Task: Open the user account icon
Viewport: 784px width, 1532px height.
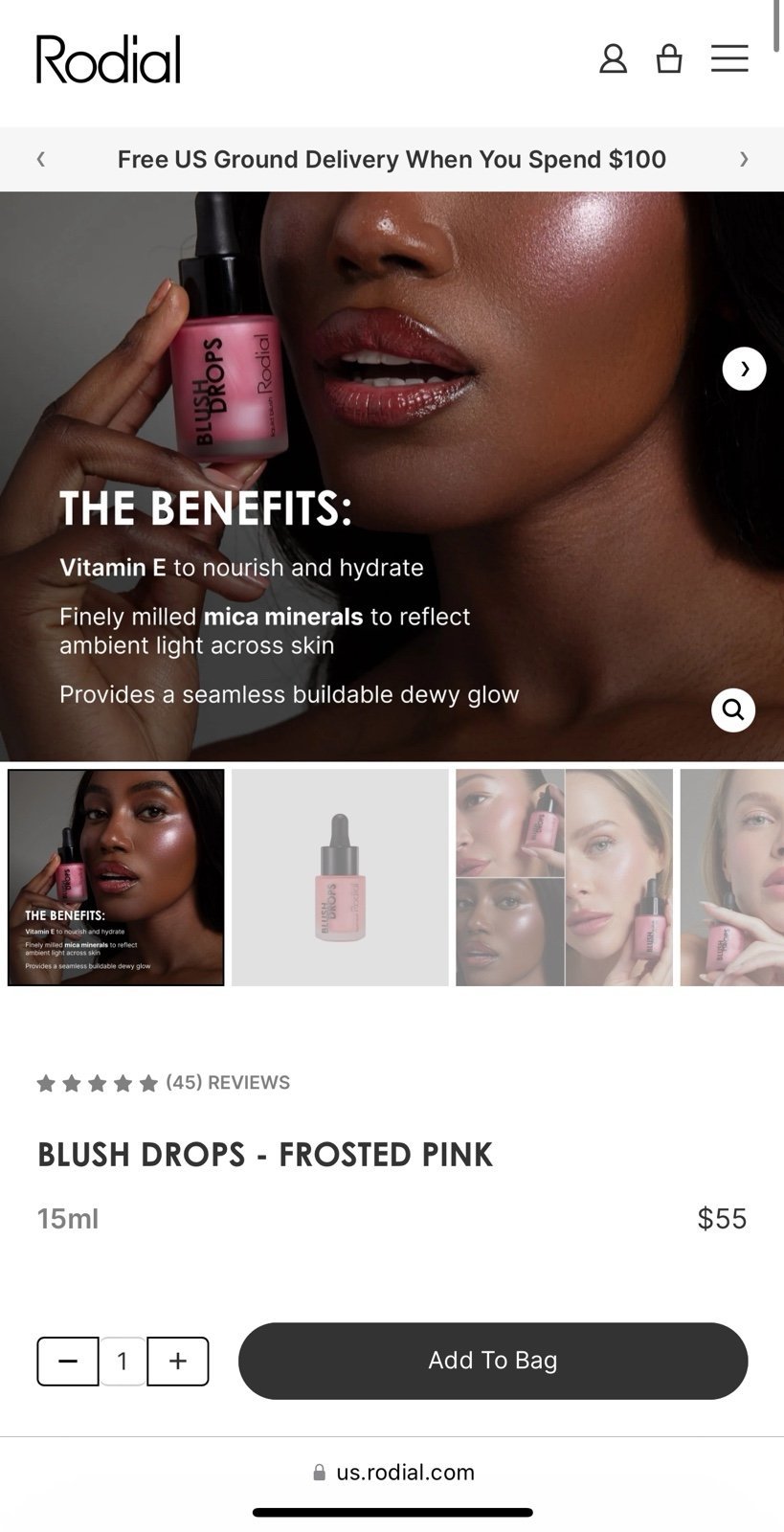Action: pyautogui.click(x=613, y=59)
